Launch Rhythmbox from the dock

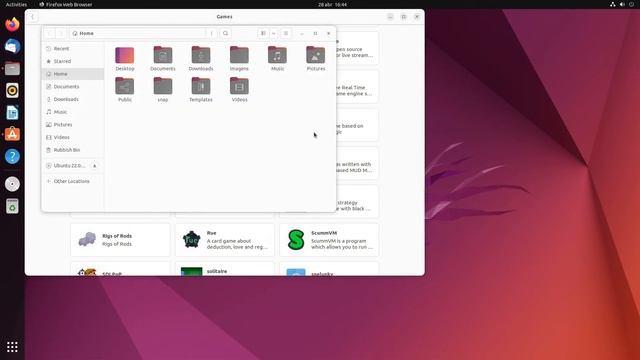click(12, 90)
